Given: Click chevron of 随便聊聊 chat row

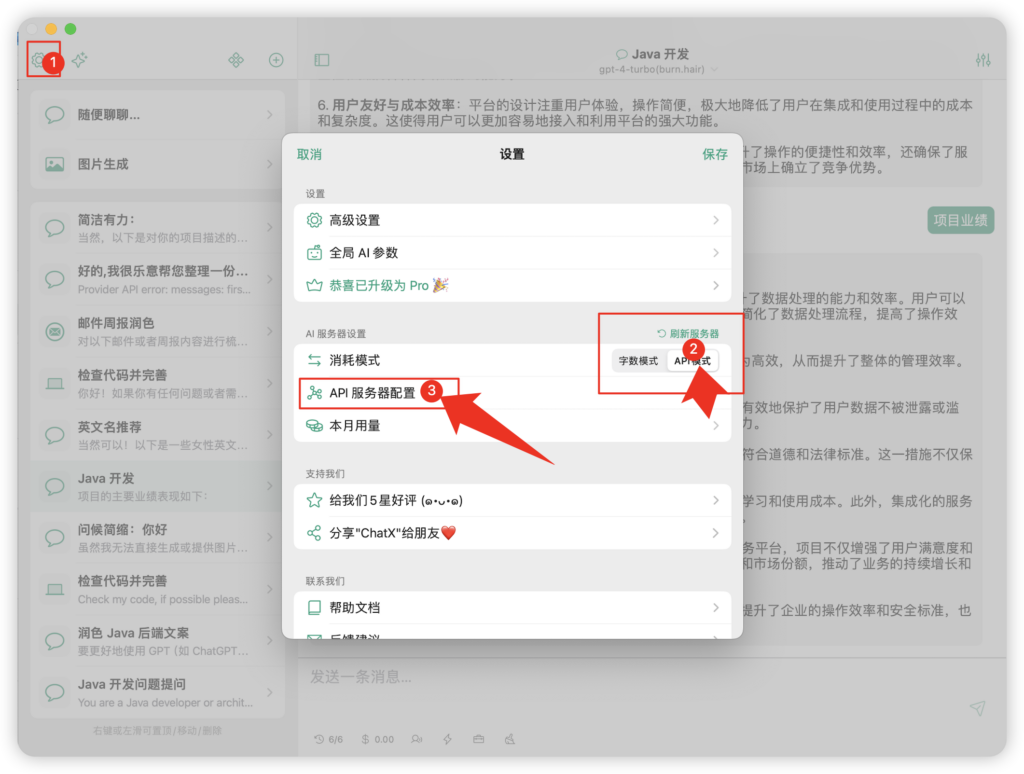Looking at the screenshot, I should pyautogui.click(x=270, y=115).
